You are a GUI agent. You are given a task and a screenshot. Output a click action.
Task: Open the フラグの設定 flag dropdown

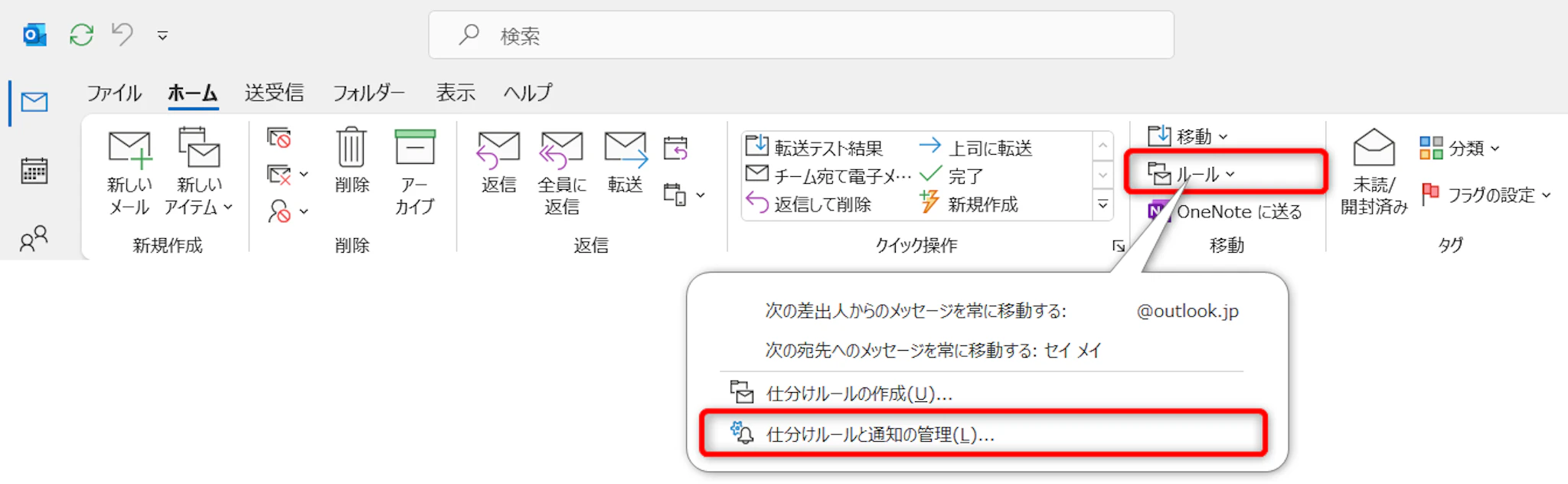(x=1485, y=195)
